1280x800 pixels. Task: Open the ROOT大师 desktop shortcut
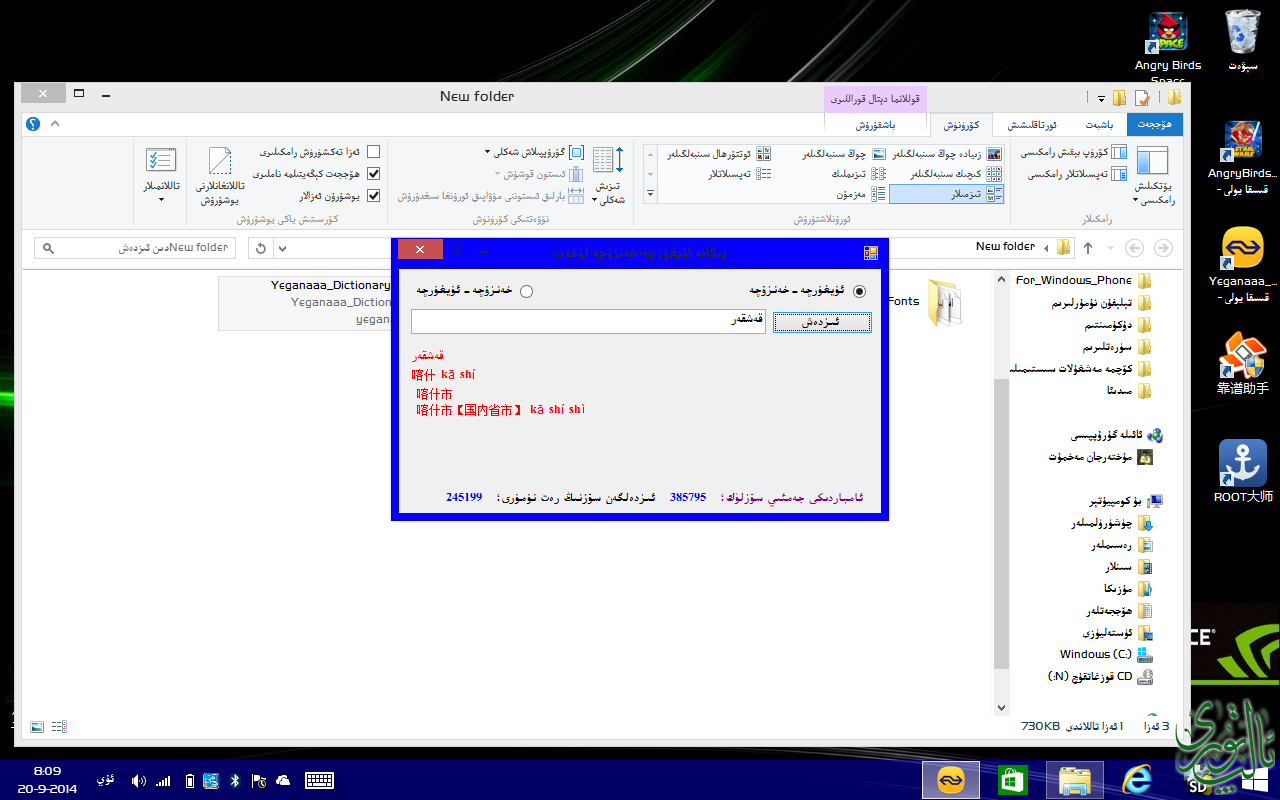click(1242, 472)
